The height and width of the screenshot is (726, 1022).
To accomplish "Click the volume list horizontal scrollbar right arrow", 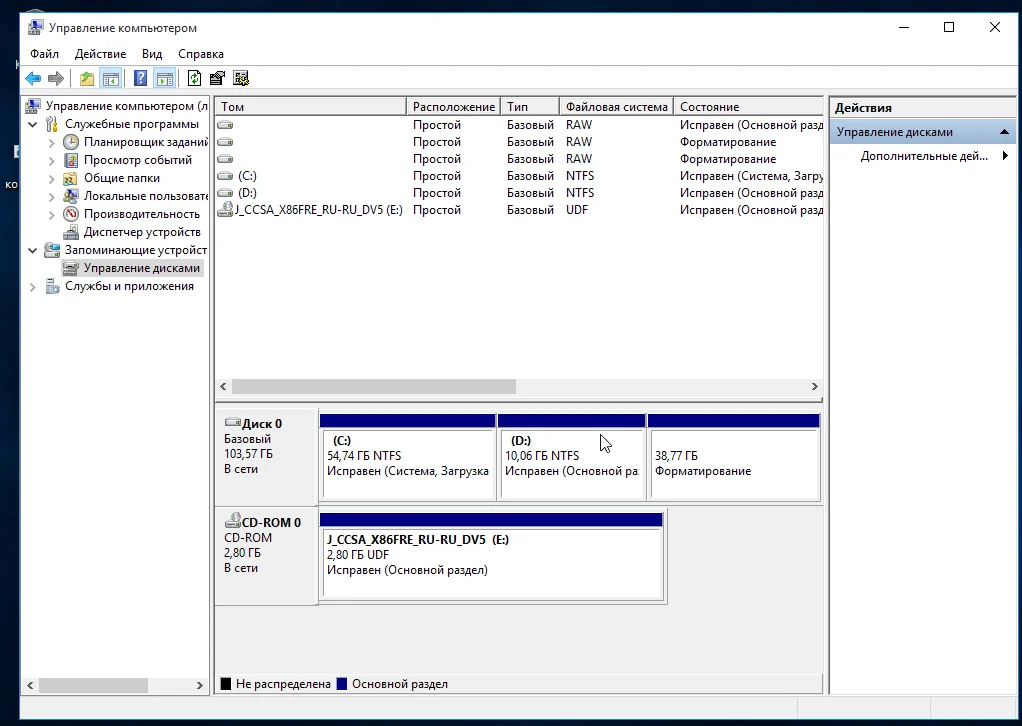I will [814, 387].
